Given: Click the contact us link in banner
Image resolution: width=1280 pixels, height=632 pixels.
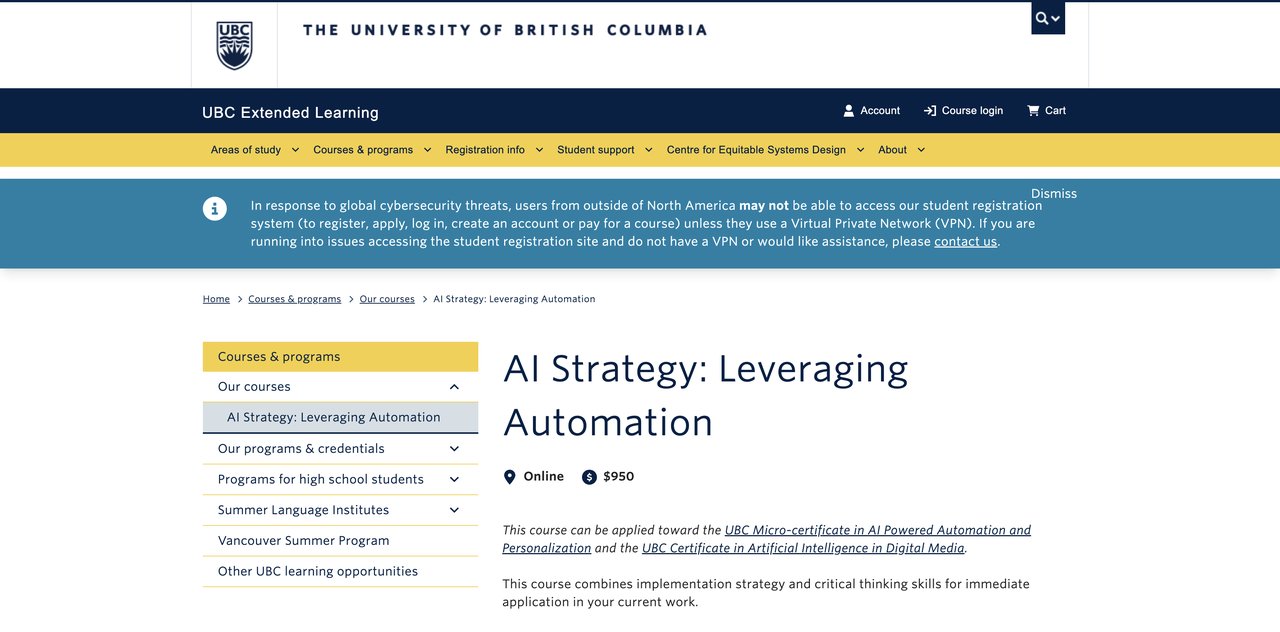Looking at the screenshot, I should [x=965, y=241].
